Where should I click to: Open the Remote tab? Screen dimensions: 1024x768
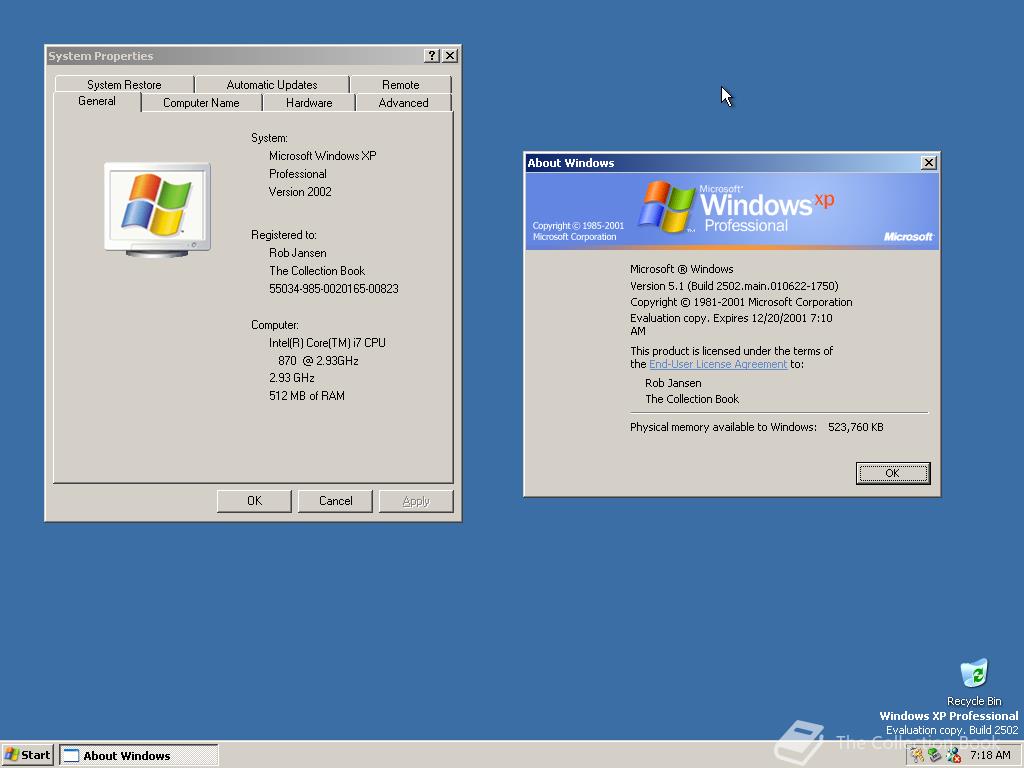pos(400,84)
